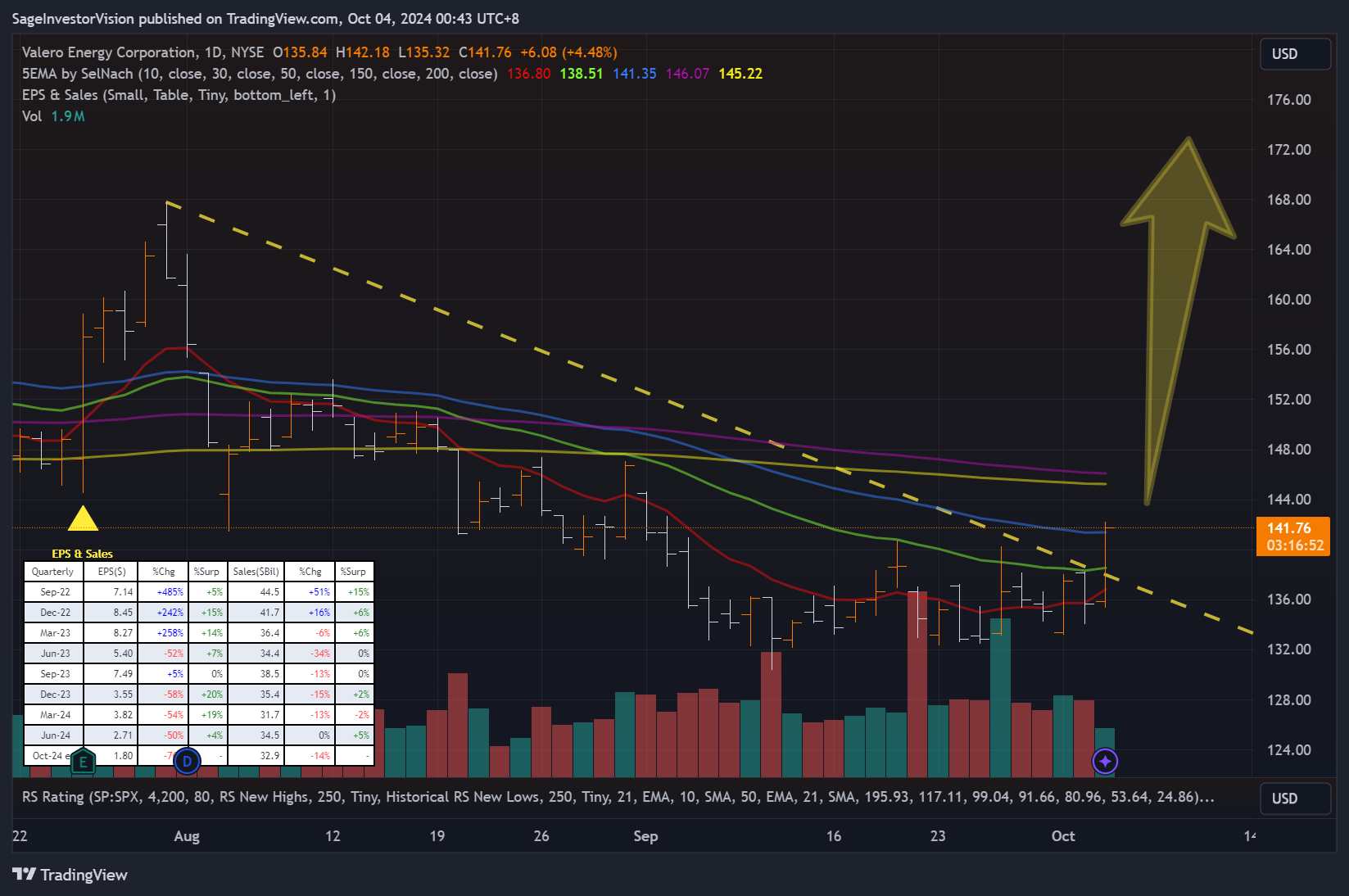1349x896 pixels.
Task: Click the volume value 1.9M
Action: (68, 116)
